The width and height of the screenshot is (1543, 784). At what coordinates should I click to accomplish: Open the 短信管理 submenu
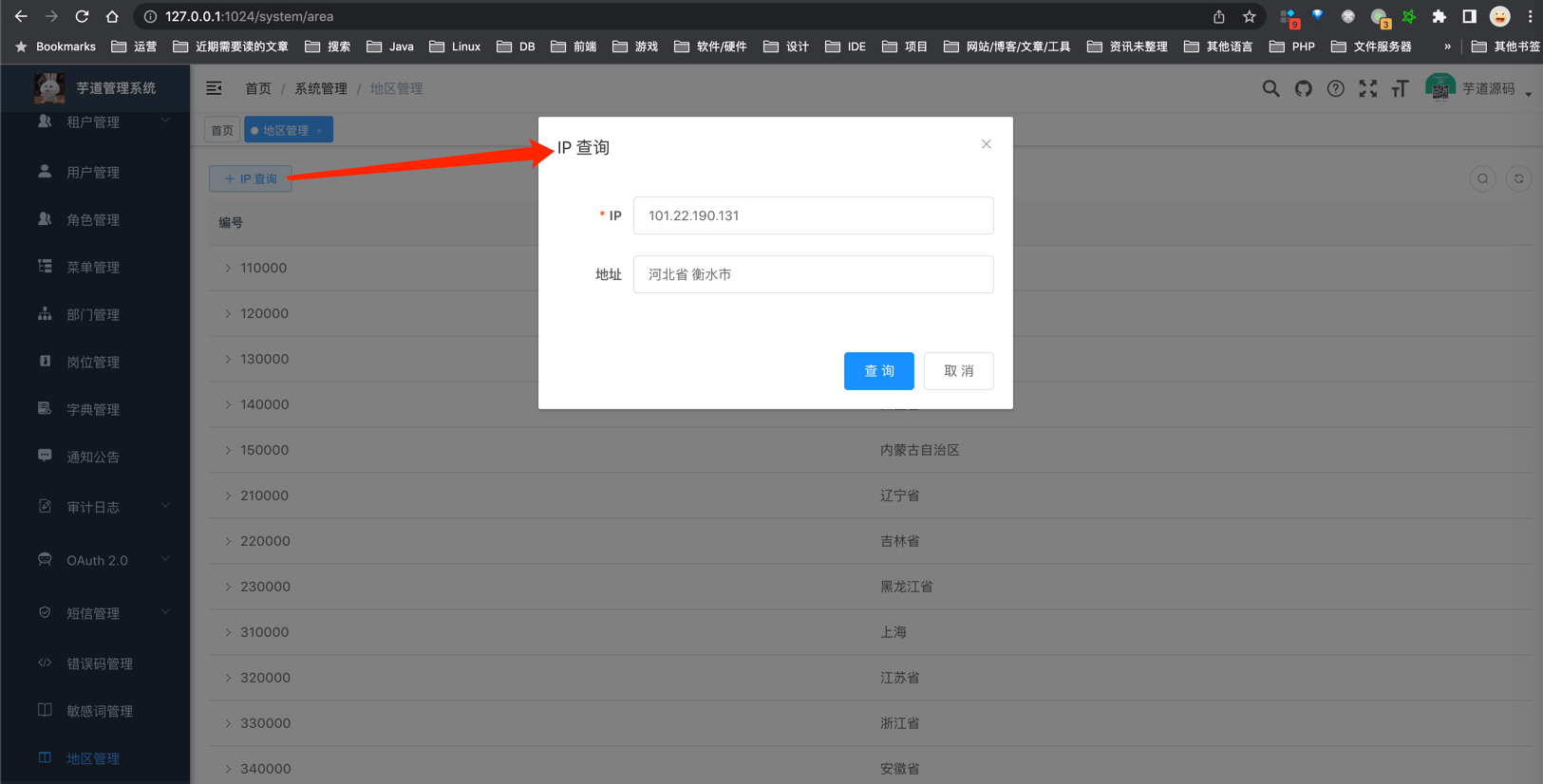click(95, 613)
